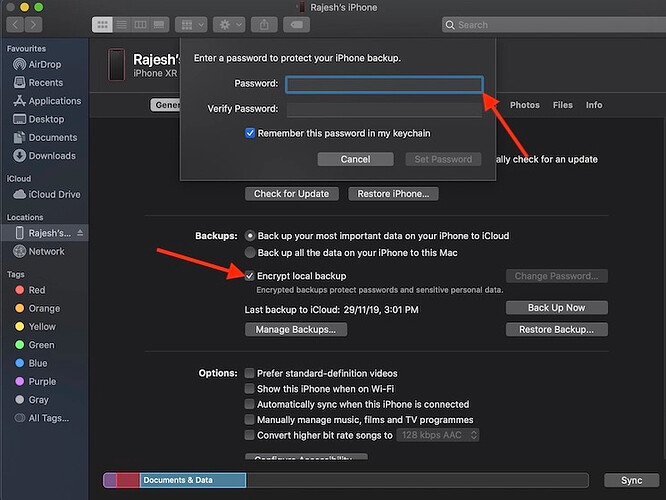Click the Cancel button in password dialog
The width and height of the screenshot is (666, 500).
coord(355,159)
